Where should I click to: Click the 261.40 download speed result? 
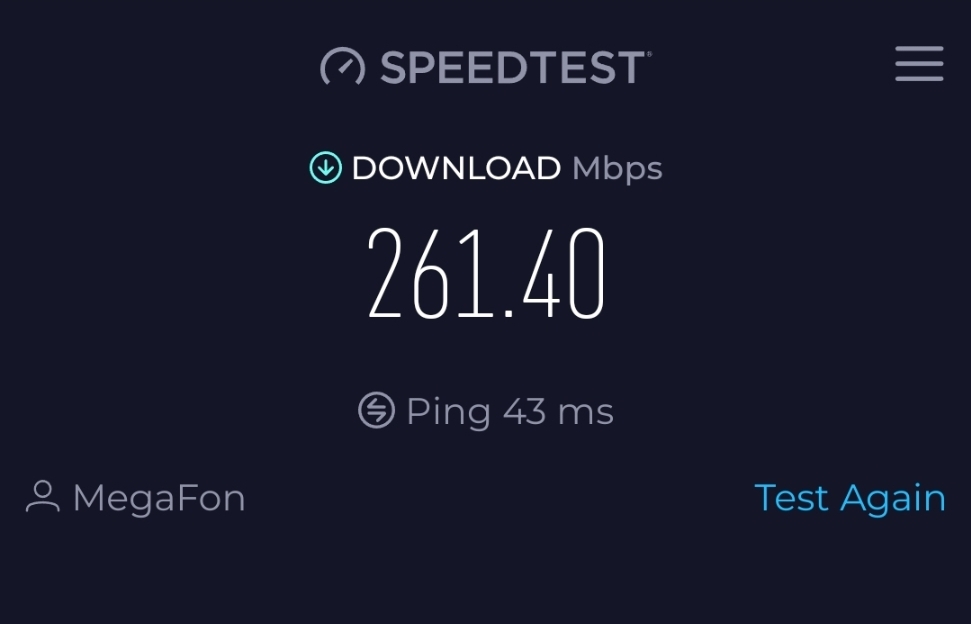(486, 273)
